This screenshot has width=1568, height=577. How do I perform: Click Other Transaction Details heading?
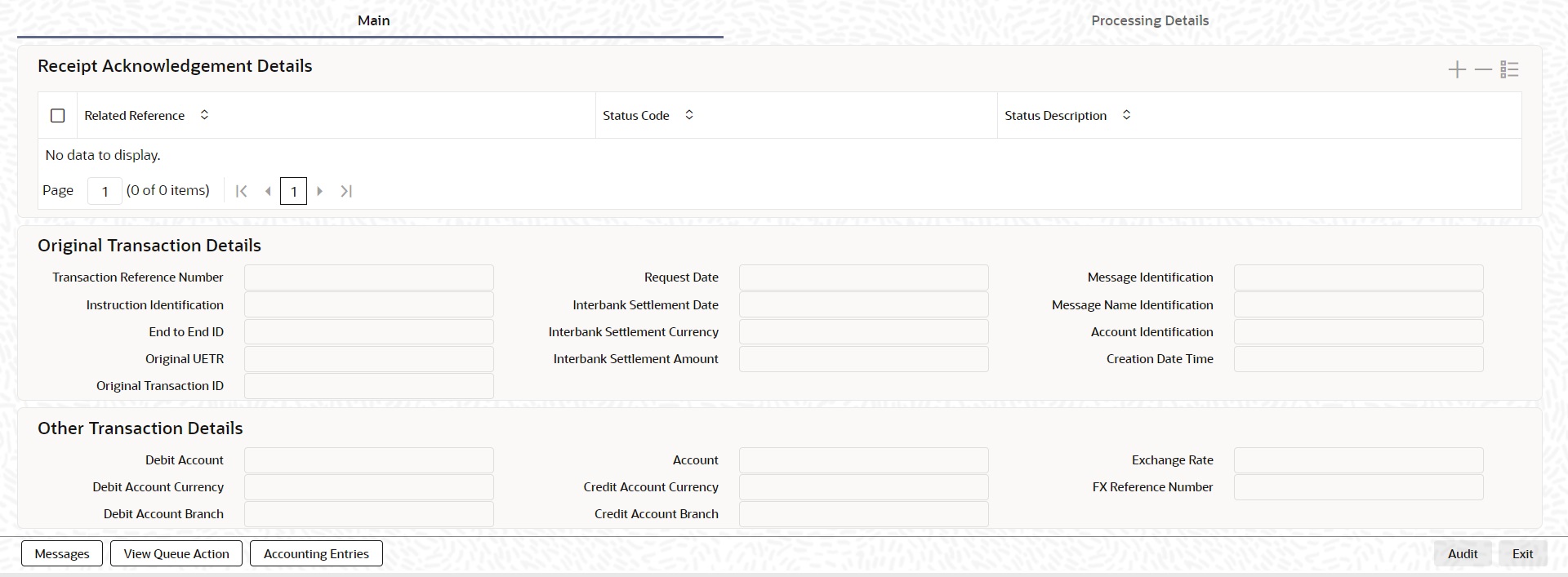(140, 428)
